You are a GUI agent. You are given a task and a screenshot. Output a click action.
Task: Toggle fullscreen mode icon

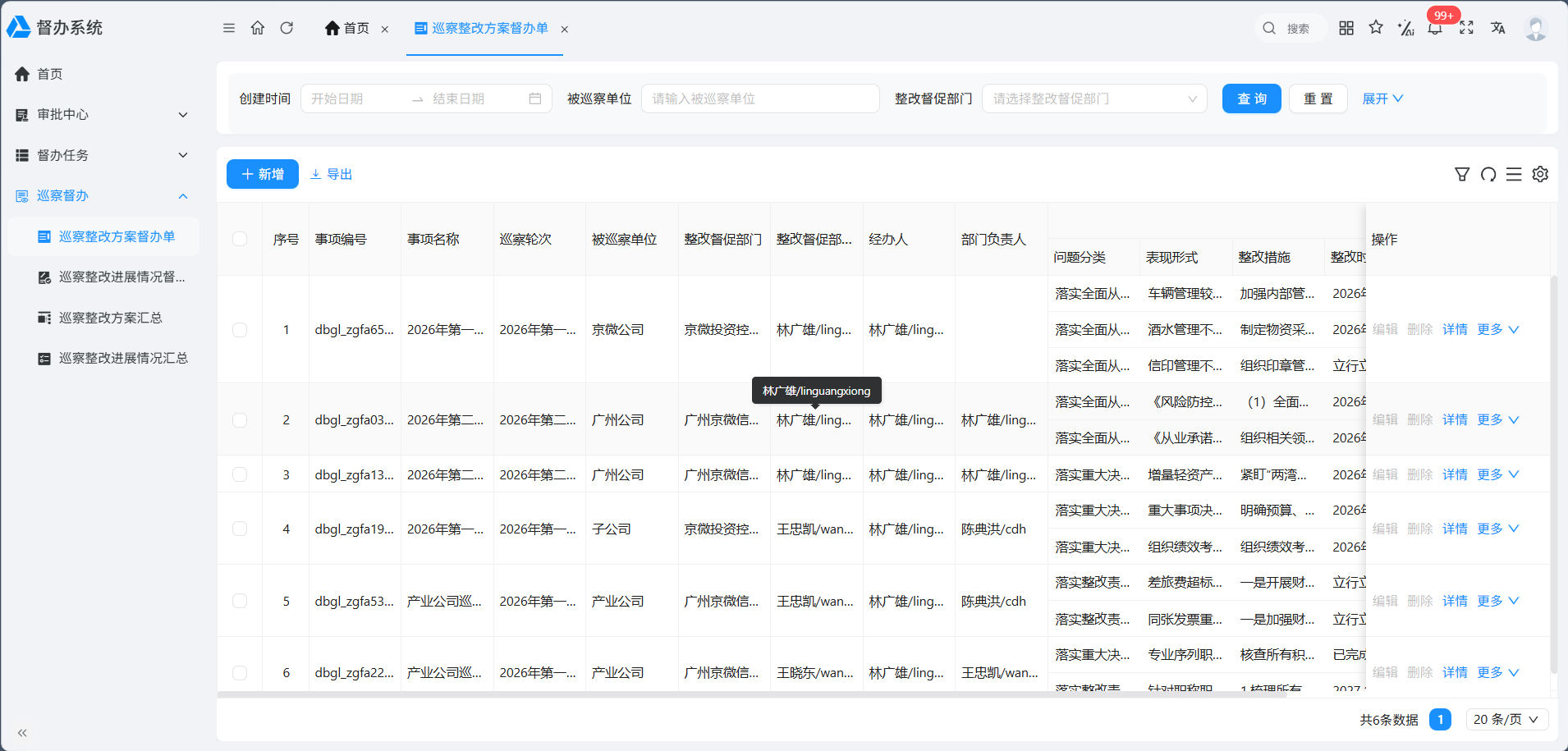(1466, 28)
